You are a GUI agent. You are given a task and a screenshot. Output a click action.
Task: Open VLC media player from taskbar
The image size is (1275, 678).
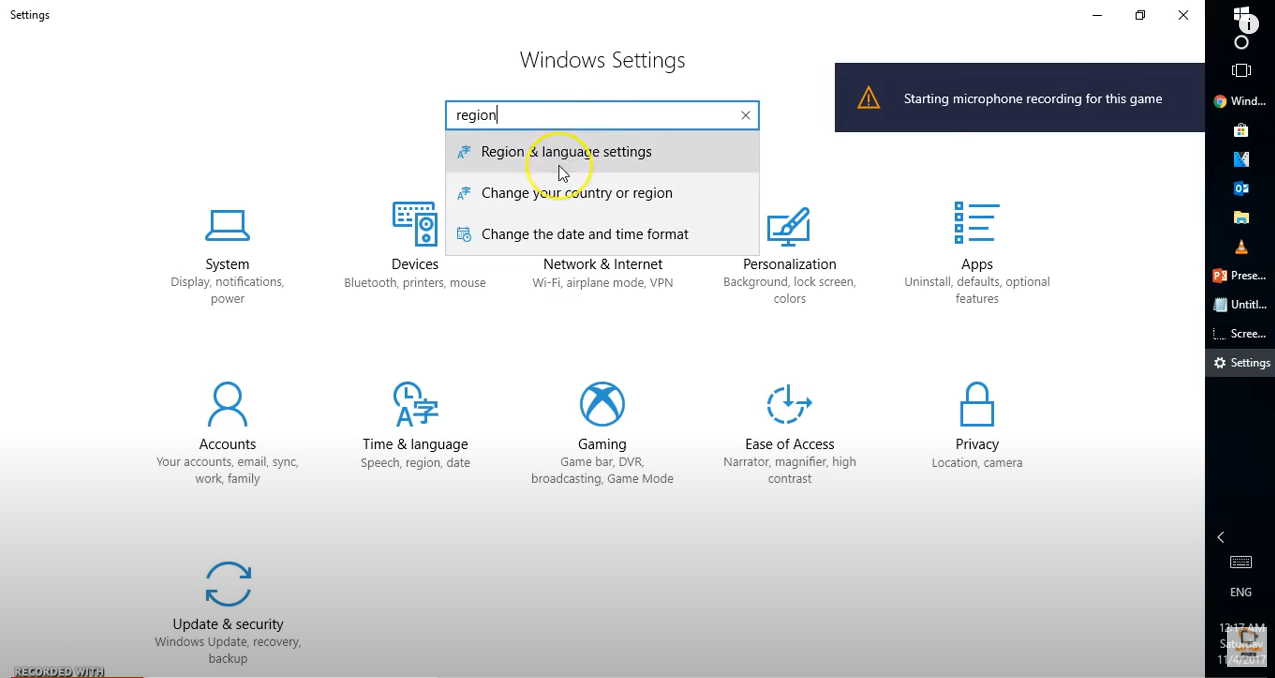pyautogui.click(x=1241, y=247)
